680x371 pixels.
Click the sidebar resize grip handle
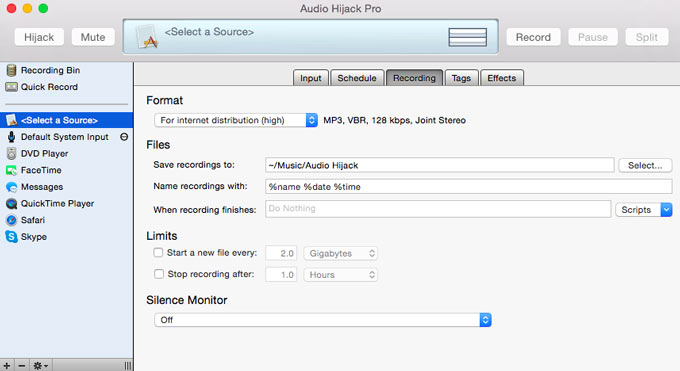pos(128,366)
